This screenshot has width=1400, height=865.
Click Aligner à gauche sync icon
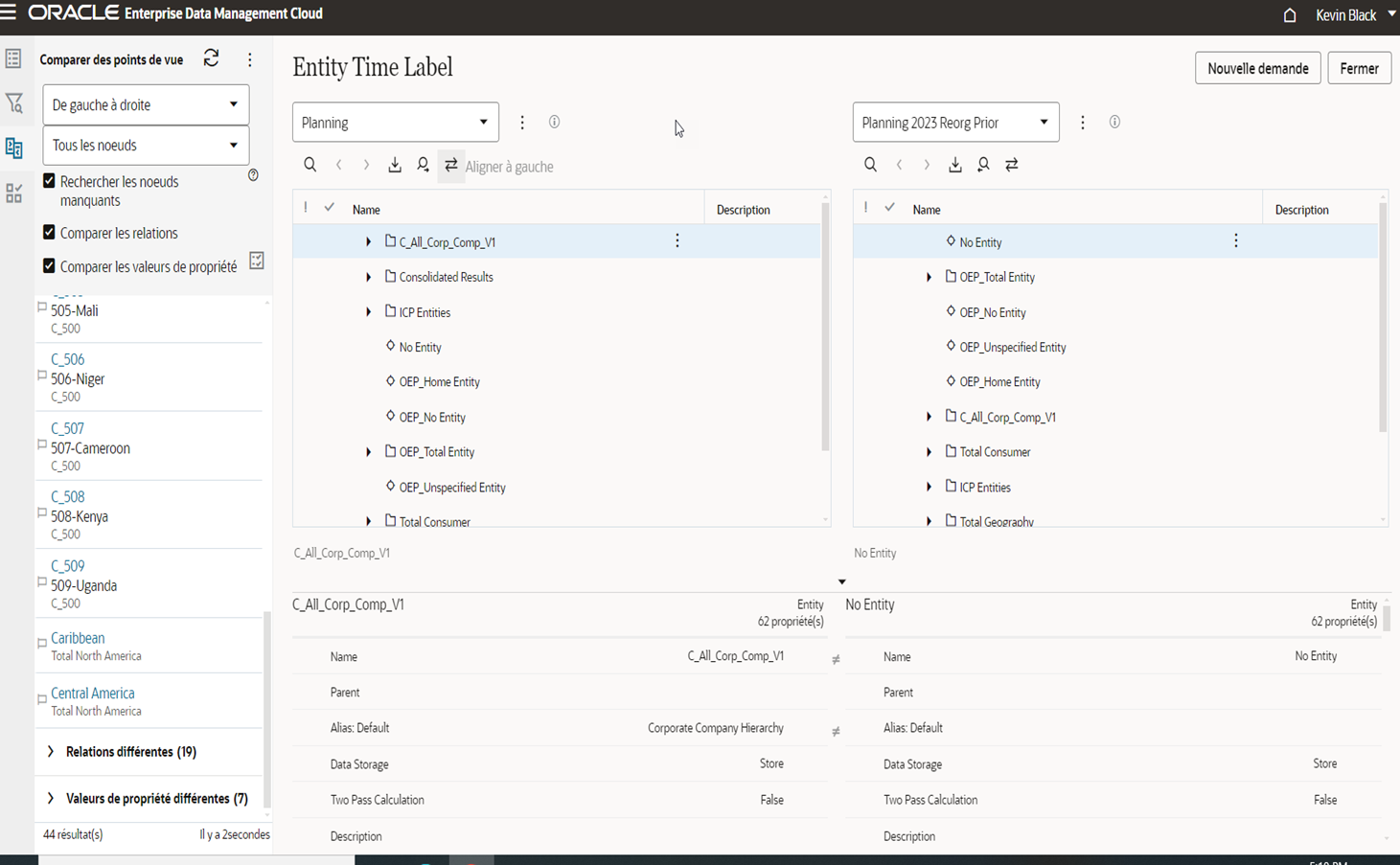[451, 165]
